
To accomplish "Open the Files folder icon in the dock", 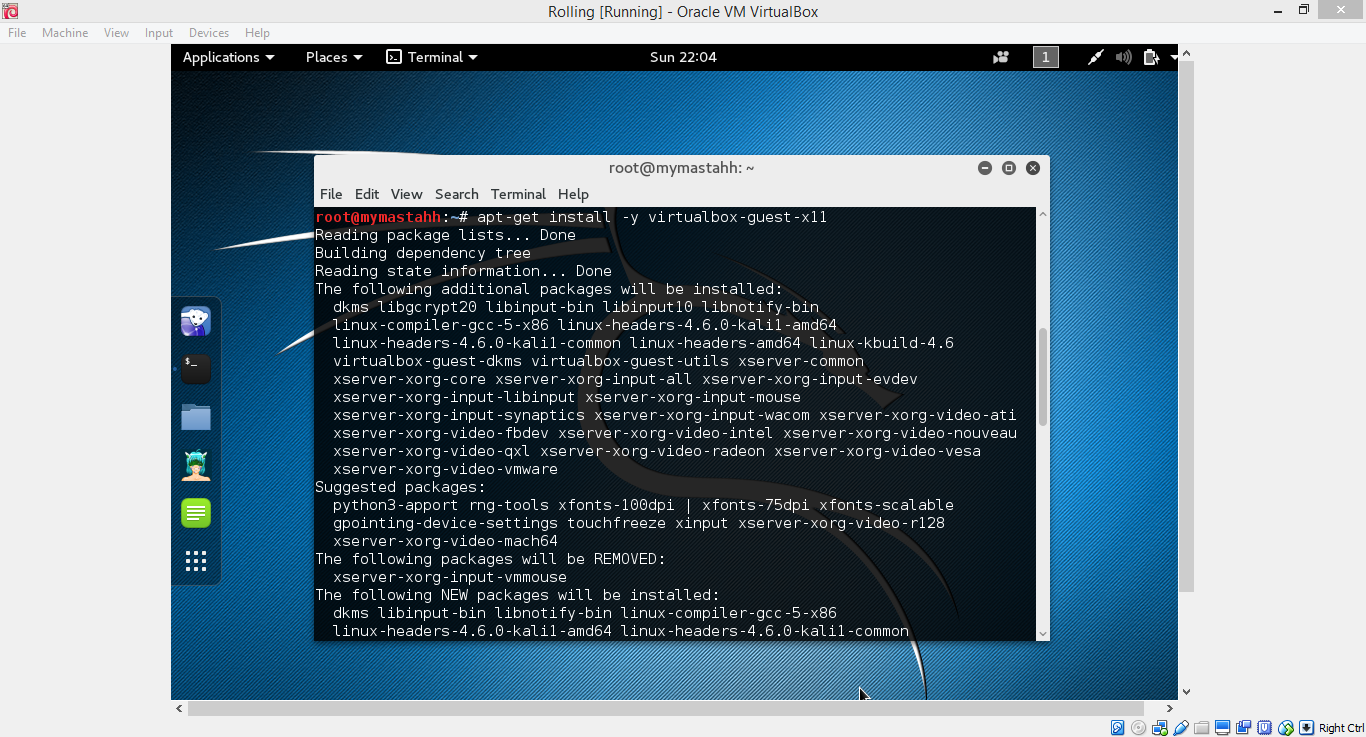I will 196,417.
